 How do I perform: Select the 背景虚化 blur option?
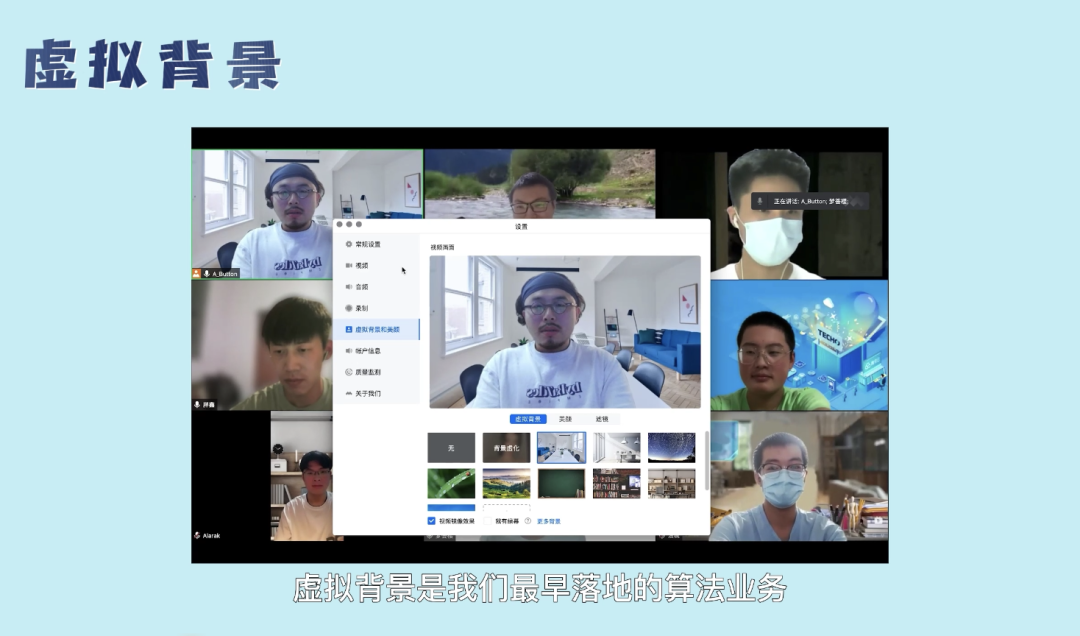pyautogui.click(x=506, y=448)
